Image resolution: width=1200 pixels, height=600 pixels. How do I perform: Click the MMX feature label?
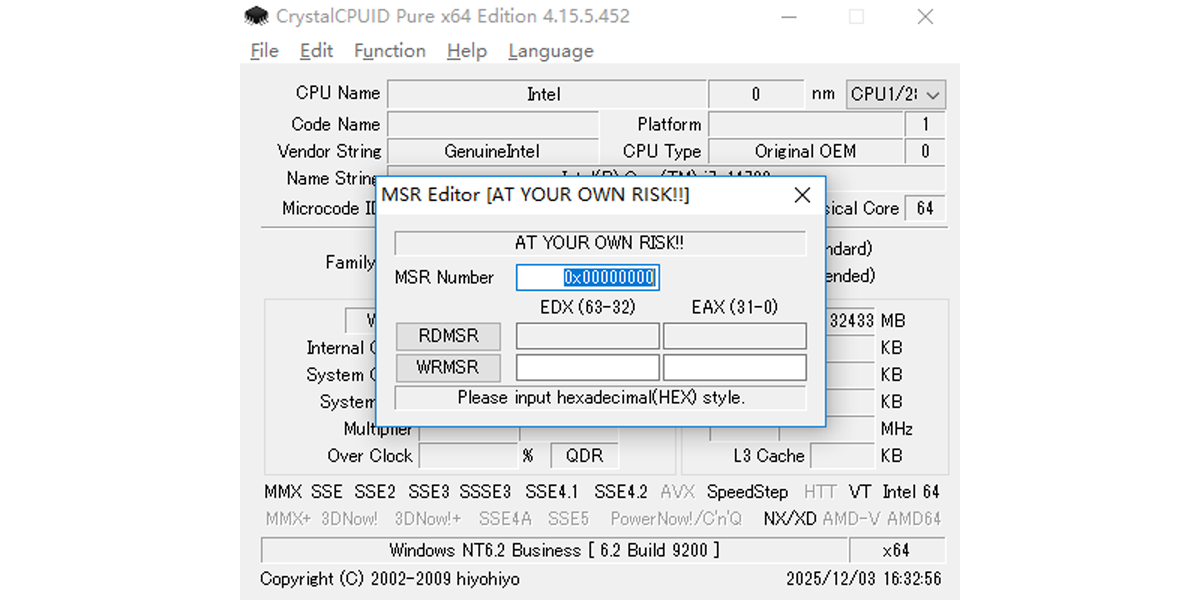(283, 492)
